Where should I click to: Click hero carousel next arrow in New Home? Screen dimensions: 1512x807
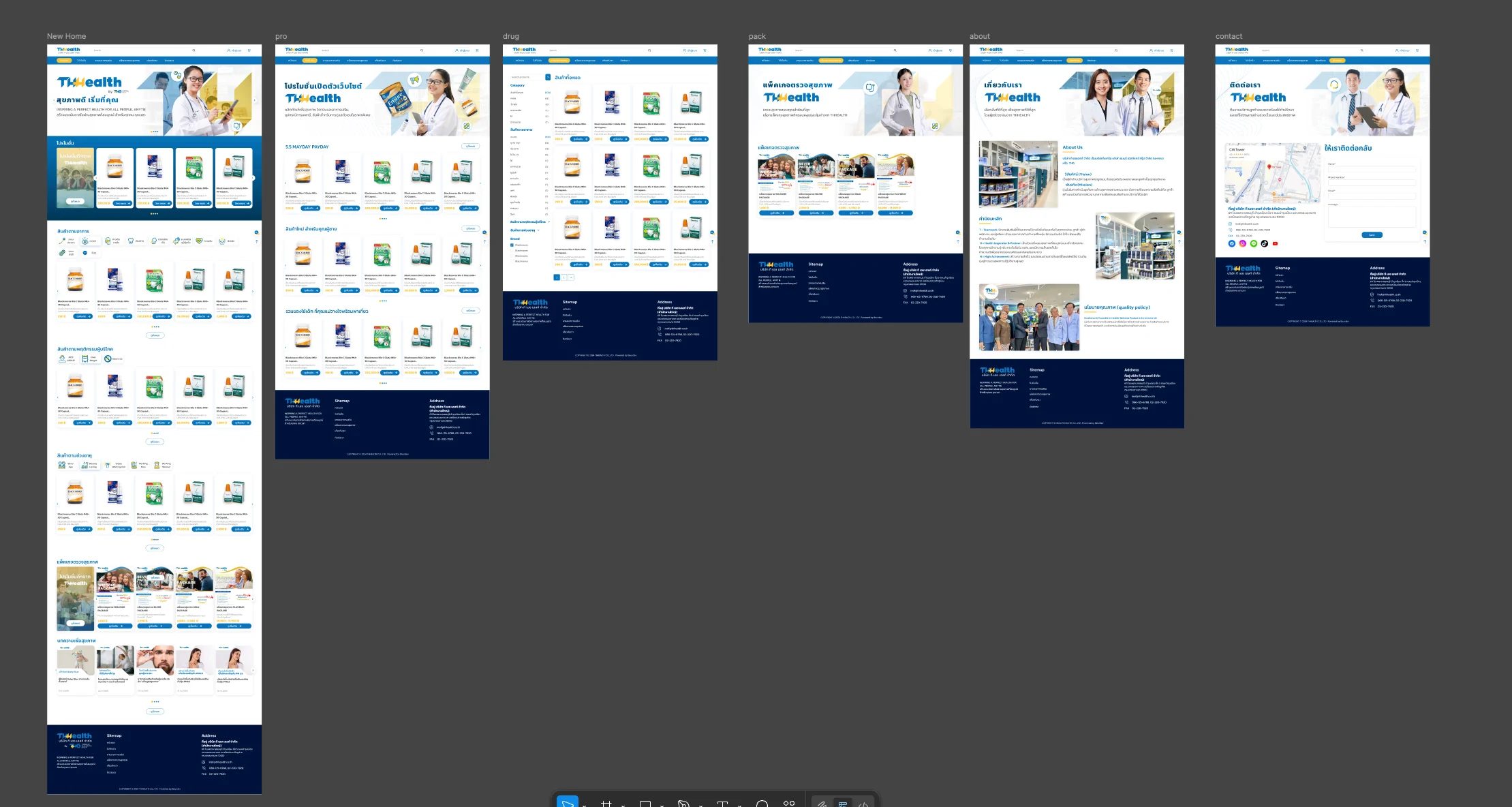pos(255,100)
